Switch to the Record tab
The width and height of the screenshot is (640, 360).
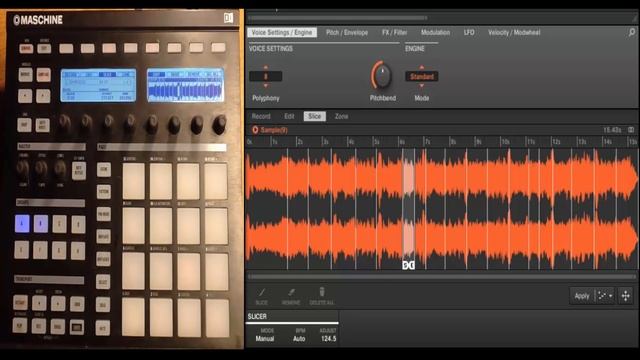click(261, 116)
